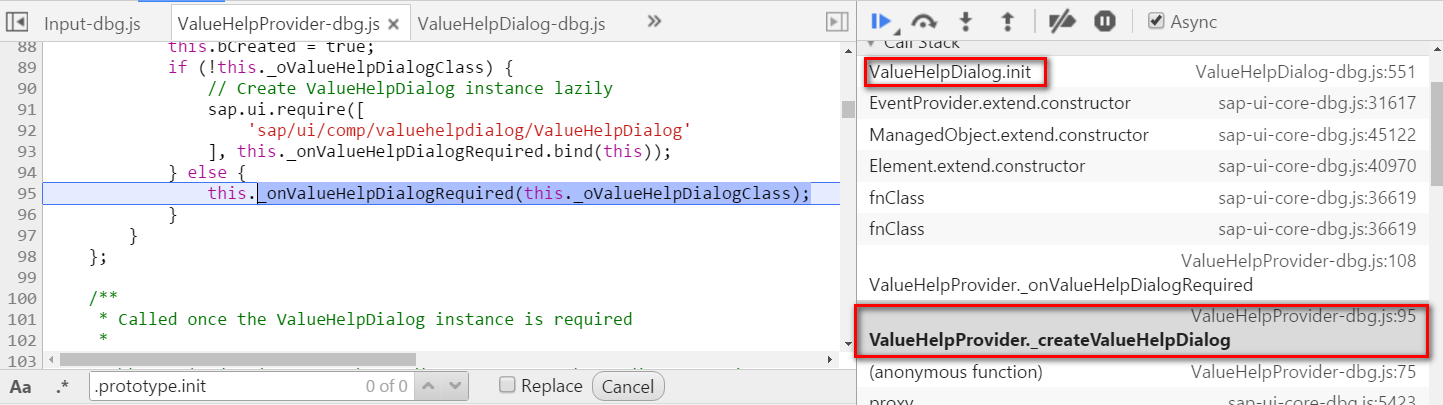The width and height of the screenshot is (1443, 405).
Task: Open sap-ui-core-dbg.js:31617 source link
Action: (x=1317, y=103)
